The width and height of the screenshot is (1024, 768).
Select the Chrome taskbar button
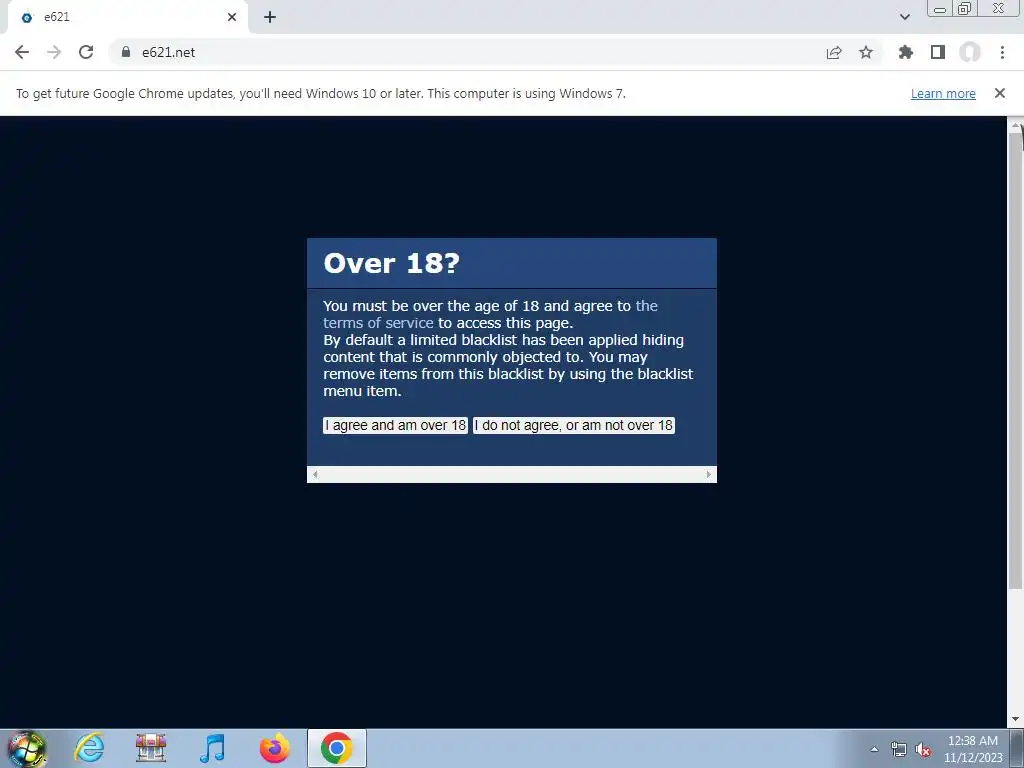click(336, 748)
